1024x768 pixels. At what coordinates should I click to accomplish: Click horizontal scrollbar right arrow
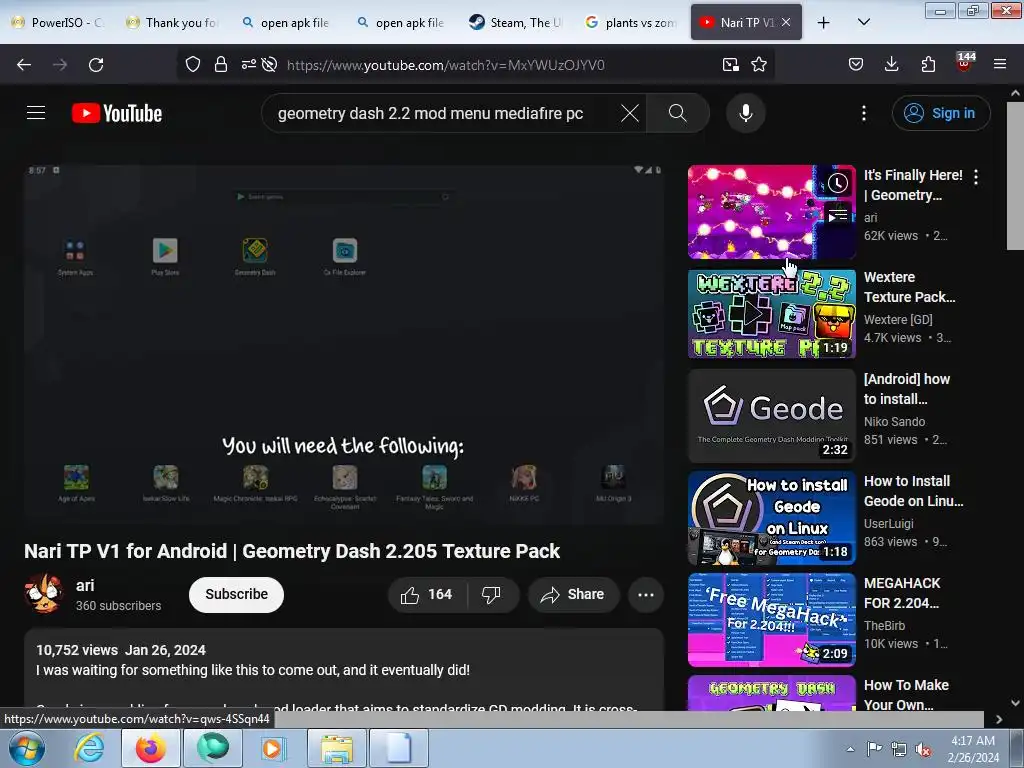click(x=999, y=719)
